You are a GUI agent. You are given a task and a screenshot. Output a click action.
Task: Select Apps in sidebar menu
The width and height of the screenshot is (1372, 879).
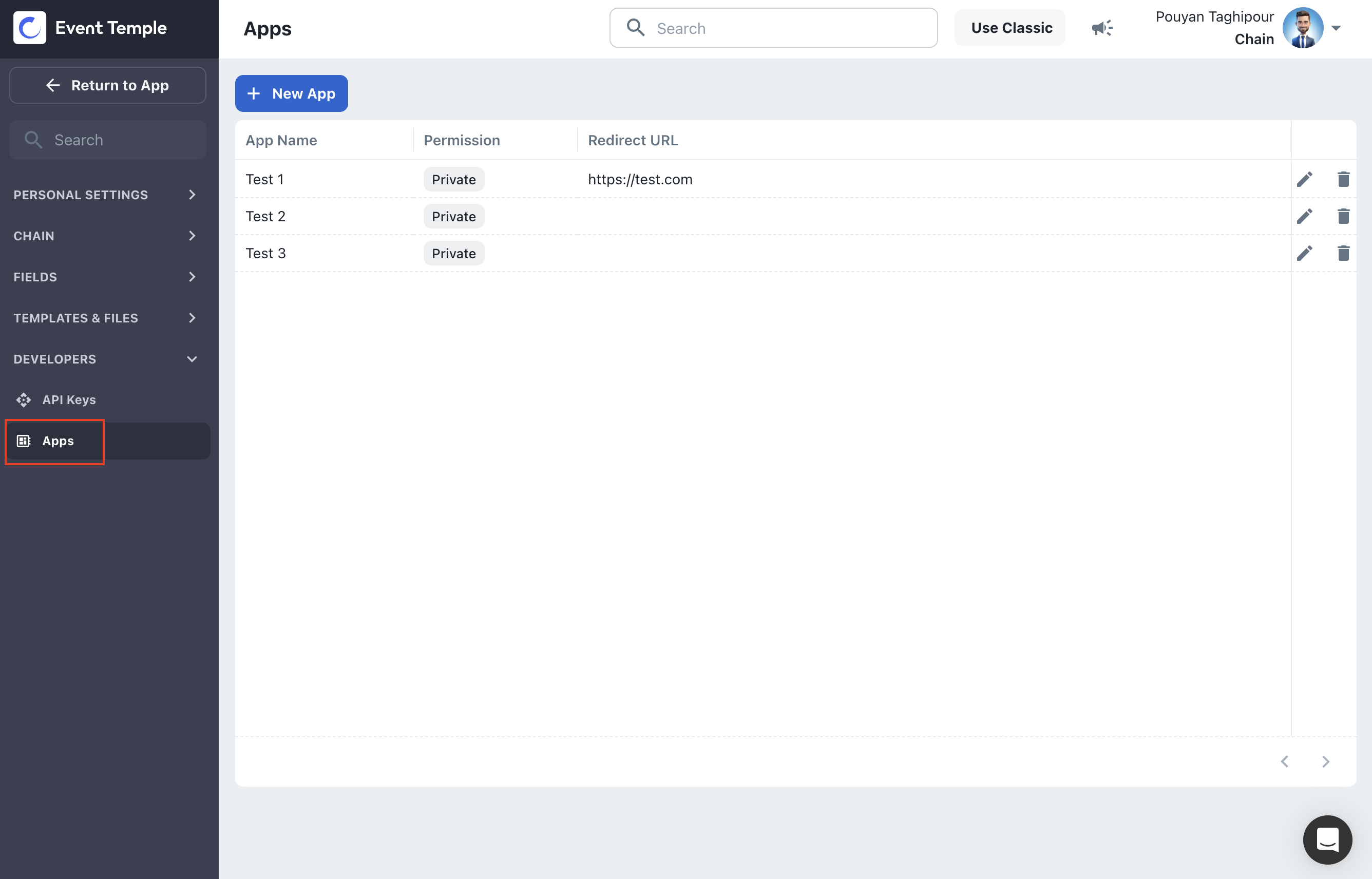(x=58, y=441)
